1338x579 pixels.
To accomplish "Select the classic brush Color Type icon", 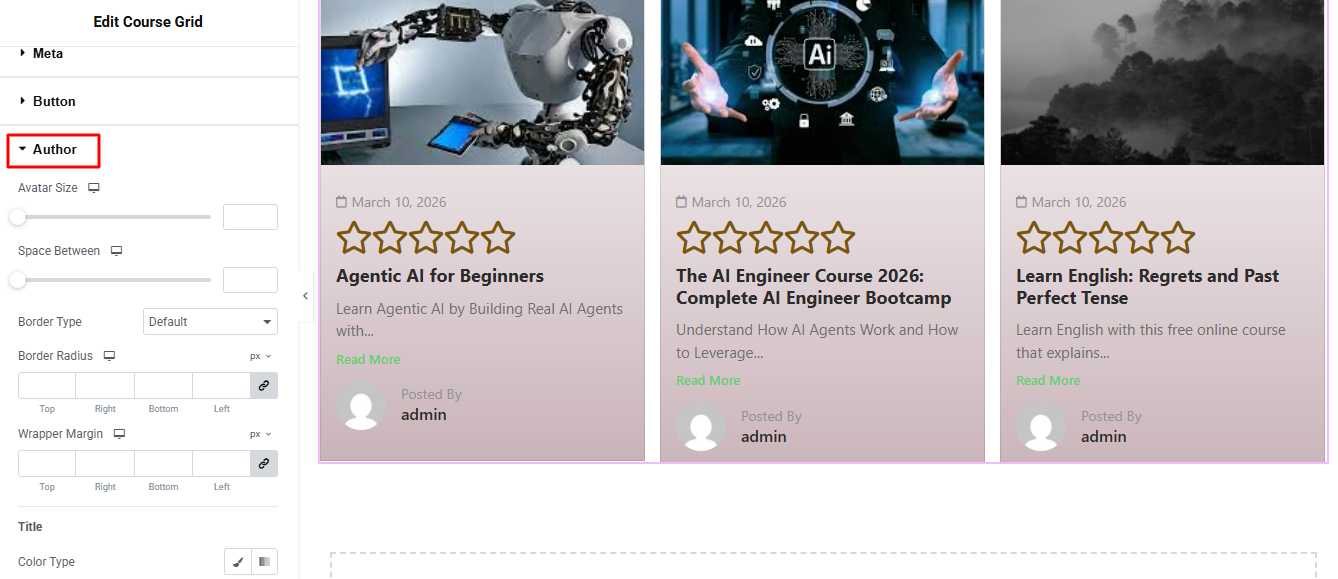I will pos(238,562).
